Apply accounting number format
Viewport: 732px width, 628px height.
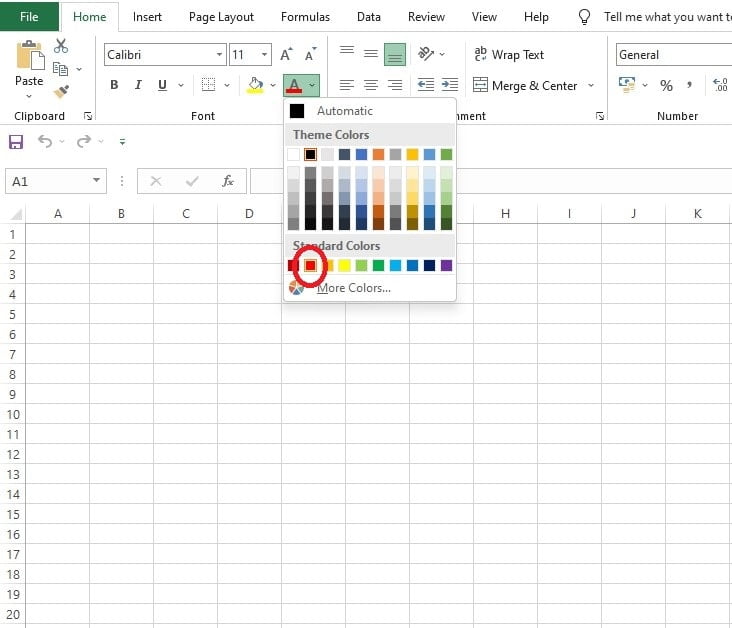627,85
